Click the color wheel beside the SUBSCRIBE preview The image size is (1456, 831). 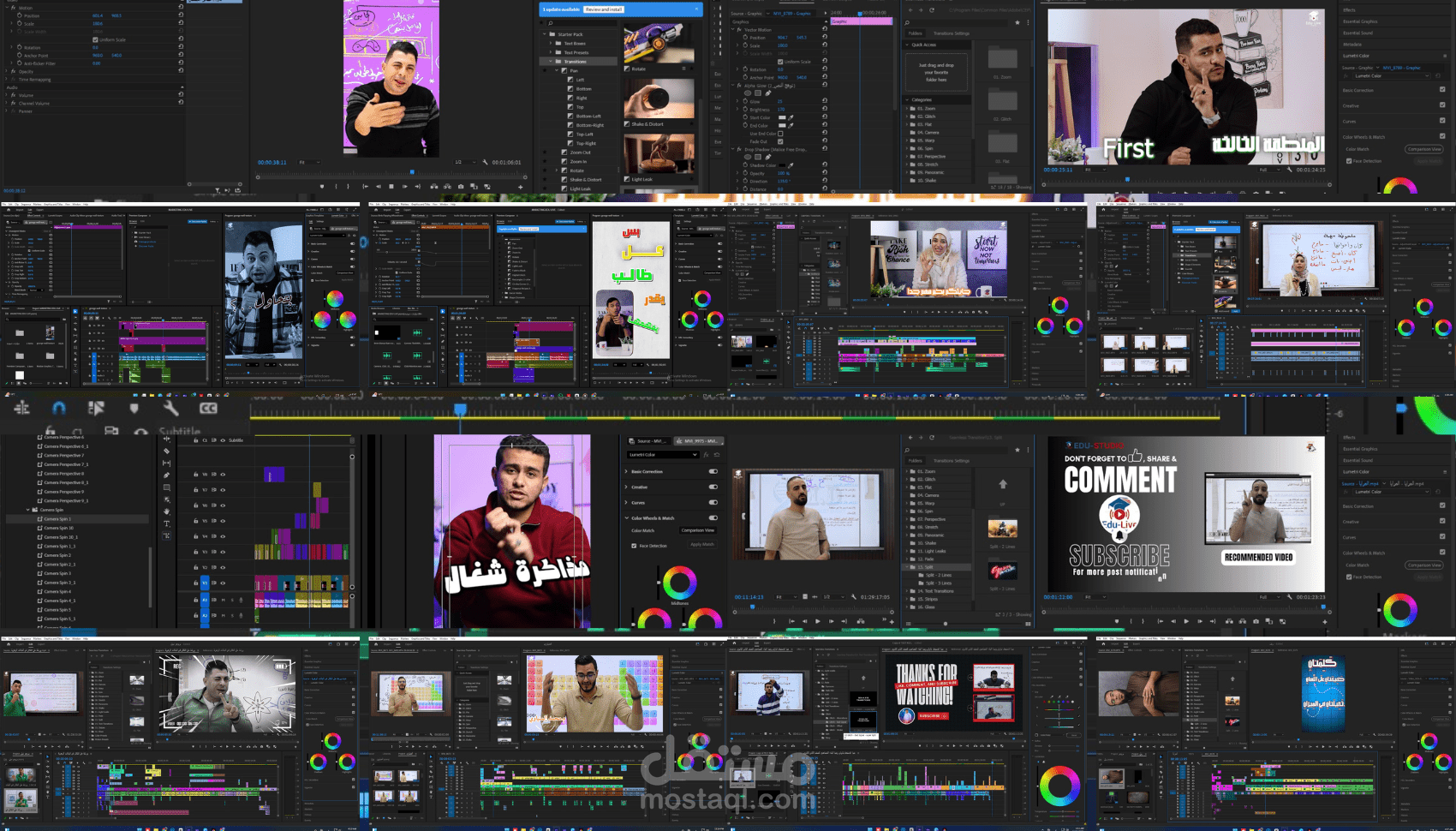[1400, 611]
